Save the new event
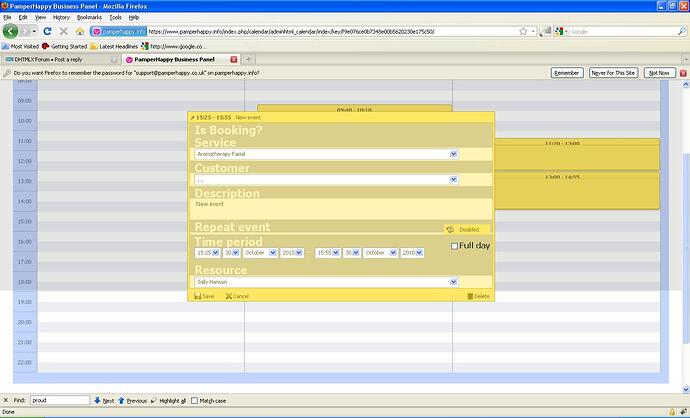 click(x=204, y=296)
